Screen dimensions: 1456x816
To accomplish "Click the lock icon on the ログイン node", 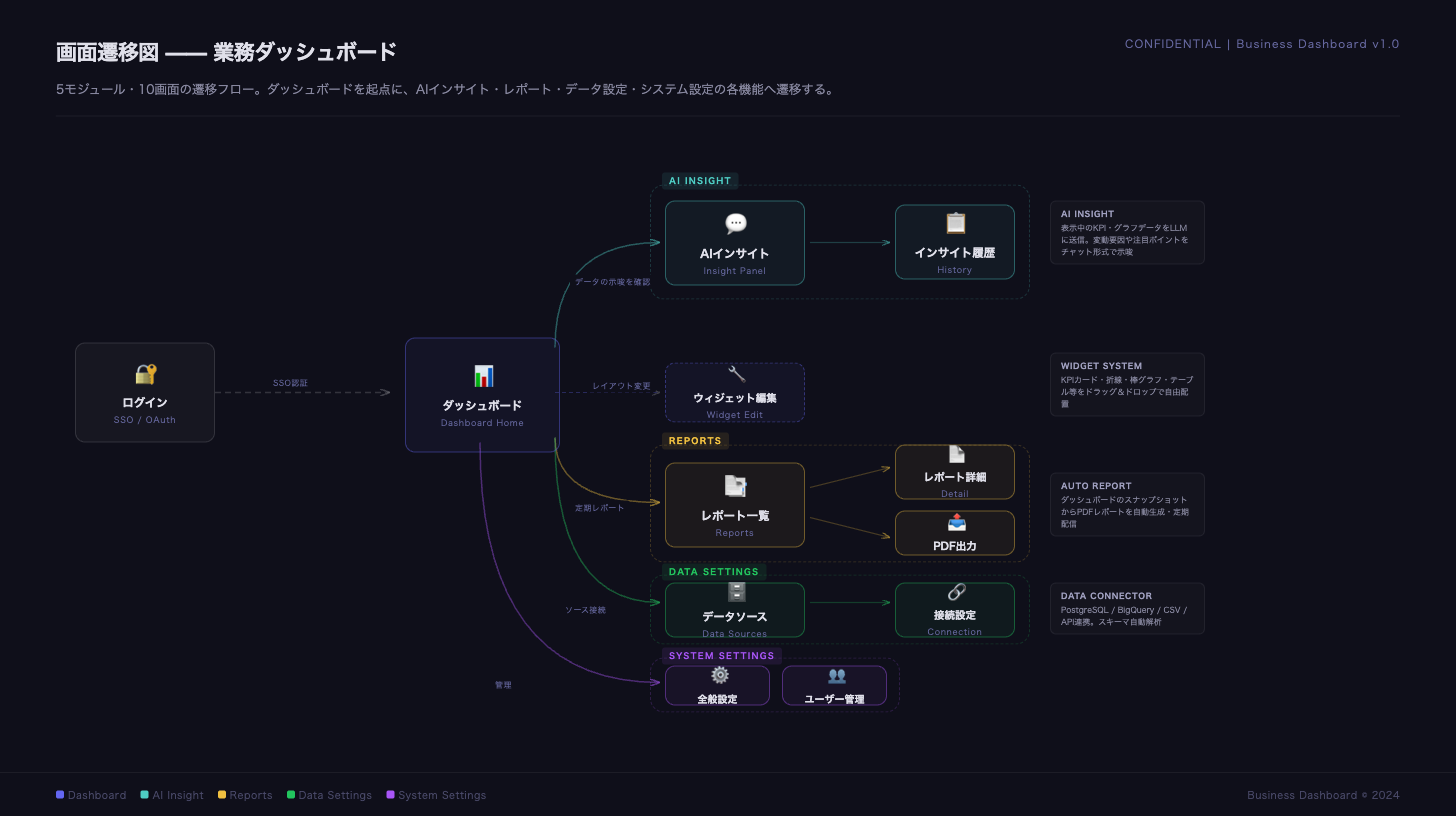I will 146,374.
